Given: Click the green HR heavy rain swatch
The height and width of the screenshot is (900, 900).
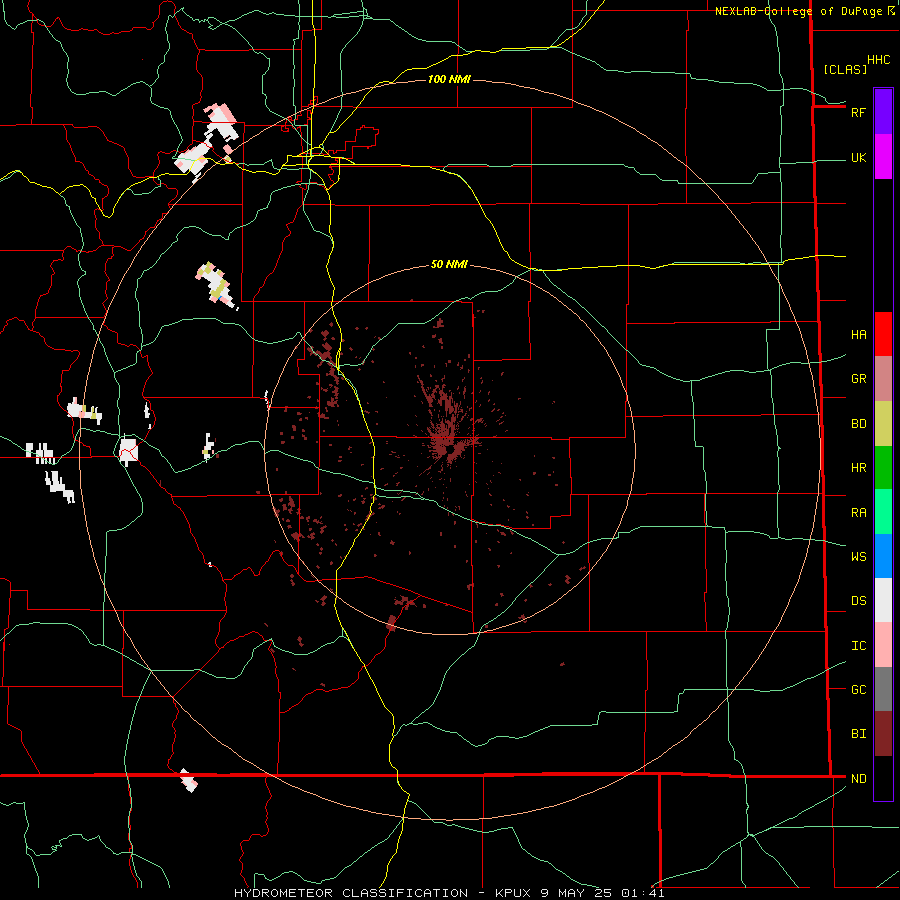Looking at the screenshot, I should tap(883, 467).
